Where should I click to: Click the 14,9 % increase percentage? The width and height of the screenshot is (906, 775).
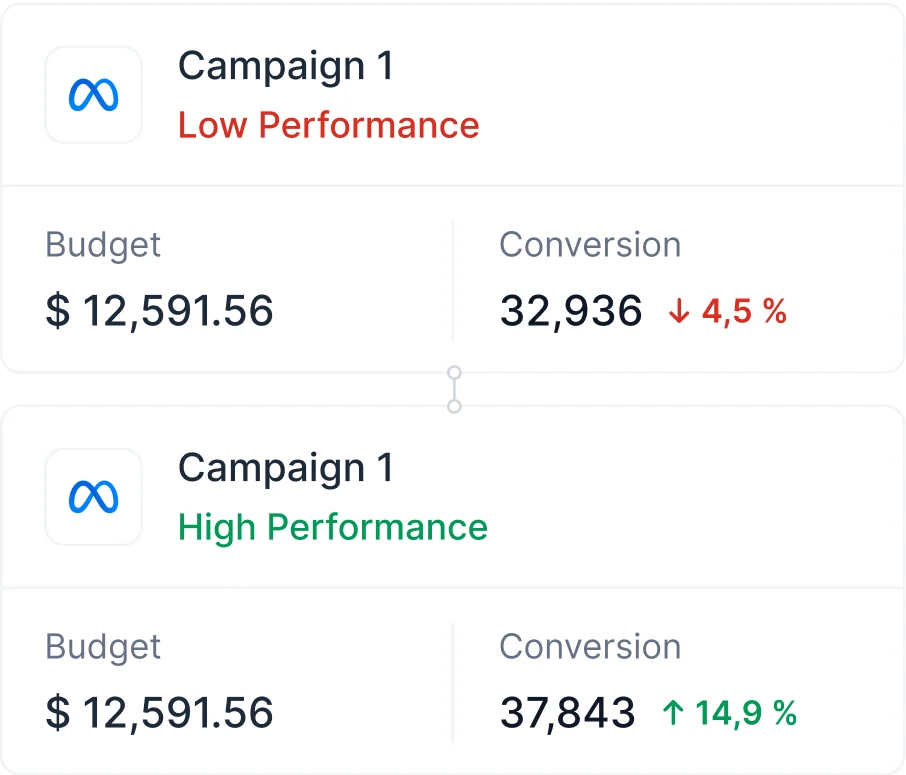(x=746, y=713)
